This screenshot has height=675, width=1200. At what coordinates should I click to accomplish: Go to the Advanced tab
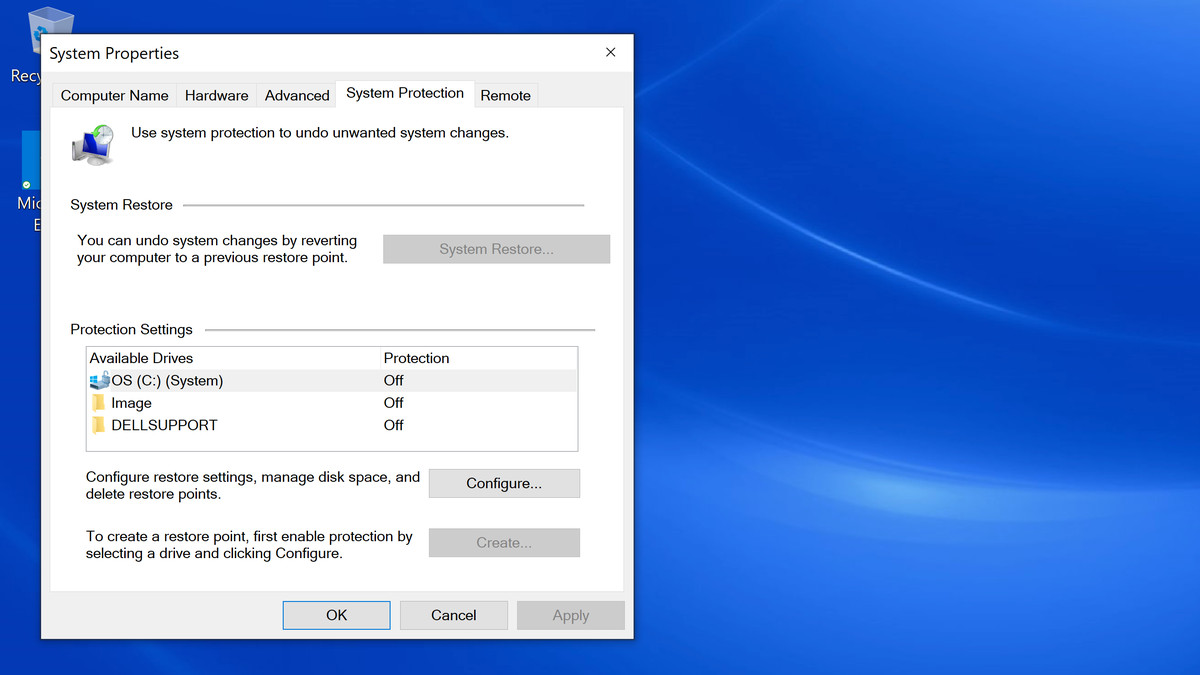click(297, 95)
